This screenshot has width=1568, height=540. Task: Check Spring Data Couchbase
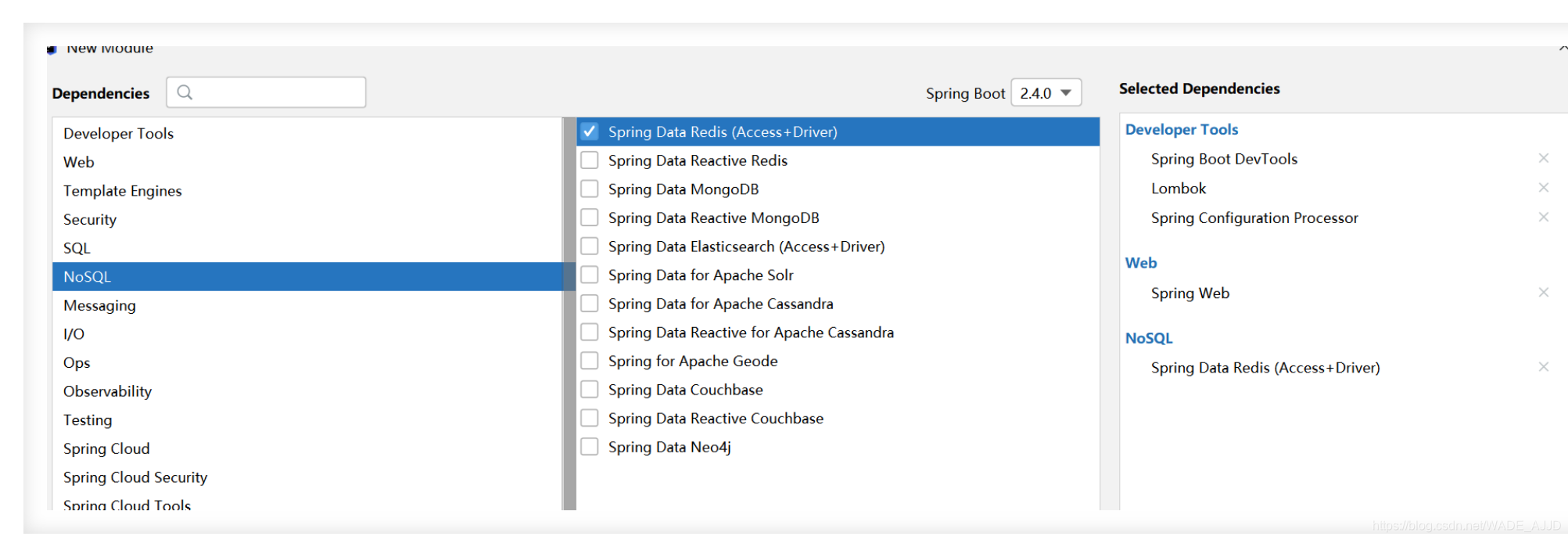[x=590, y=390]
